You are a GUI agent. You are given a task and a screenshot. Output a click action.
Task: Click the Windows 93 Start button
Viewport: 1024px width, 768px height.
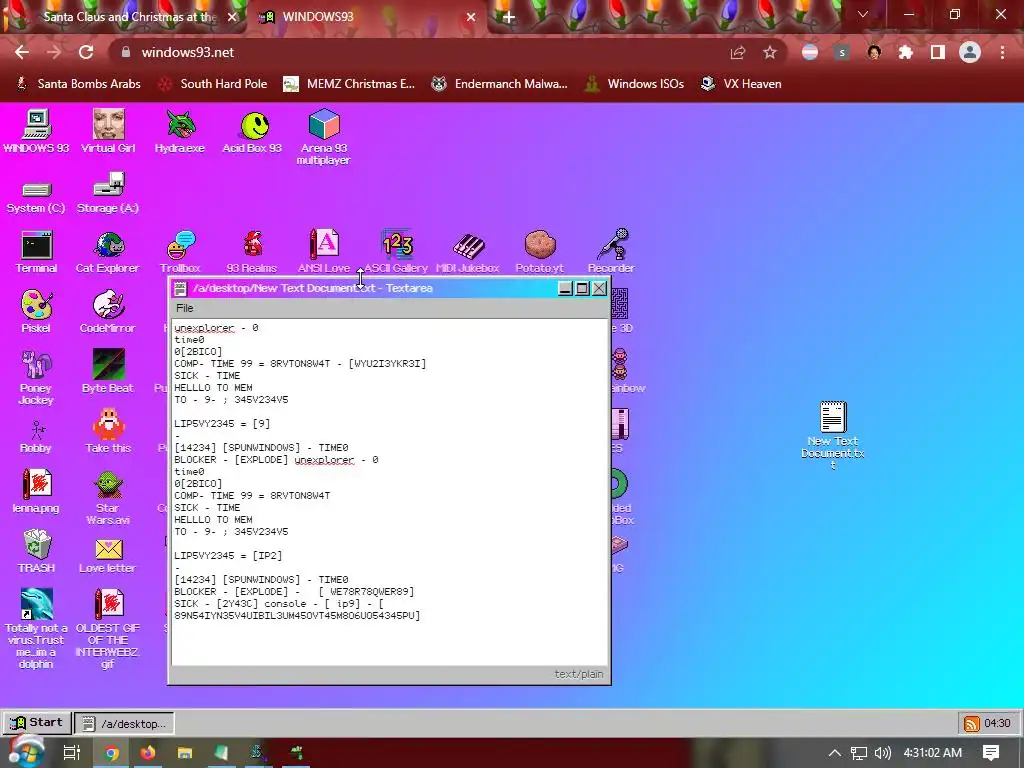click(x=37, y=723)
